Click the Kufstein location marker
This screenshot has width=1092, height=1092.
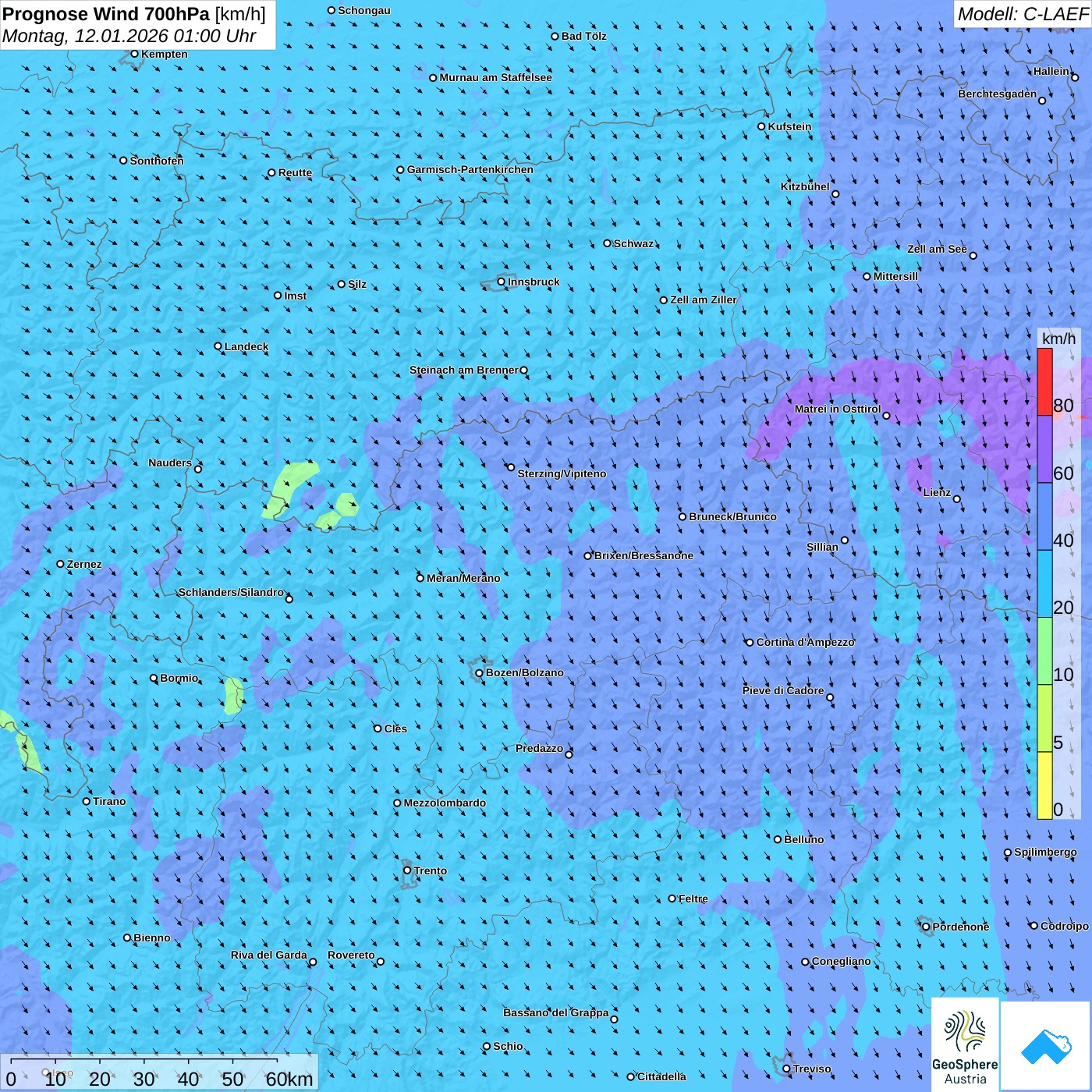(762, 126)
